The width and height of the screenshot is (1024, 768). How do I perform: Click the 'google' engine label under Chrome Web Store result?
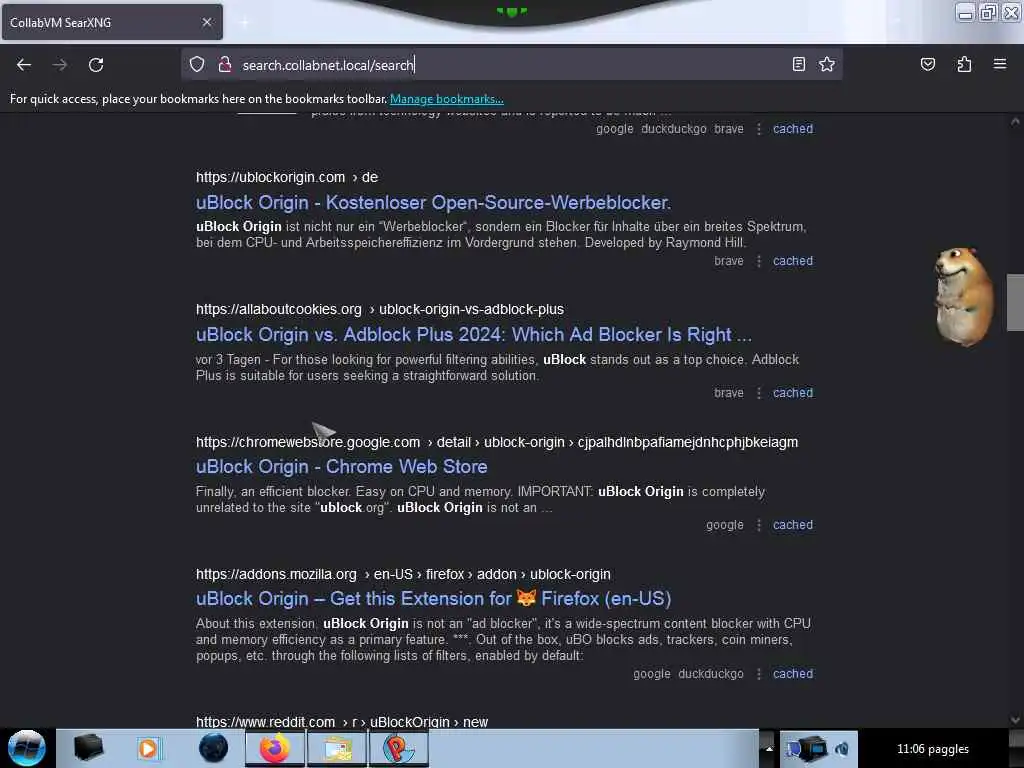pyautogui.click(x=724, y=524)
